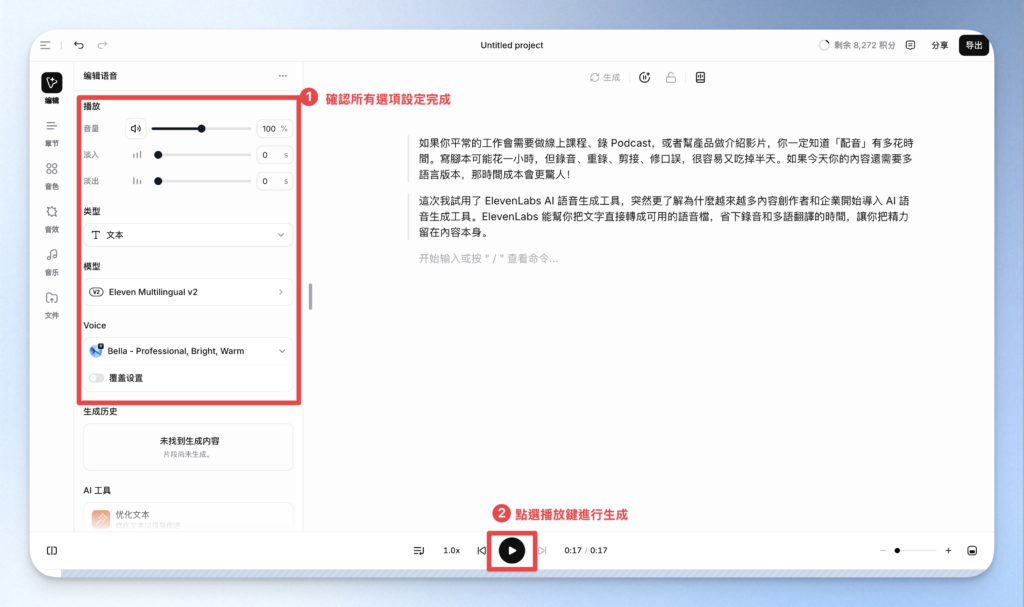Click the pause-insert icon in top toolbar

(645, 77)
